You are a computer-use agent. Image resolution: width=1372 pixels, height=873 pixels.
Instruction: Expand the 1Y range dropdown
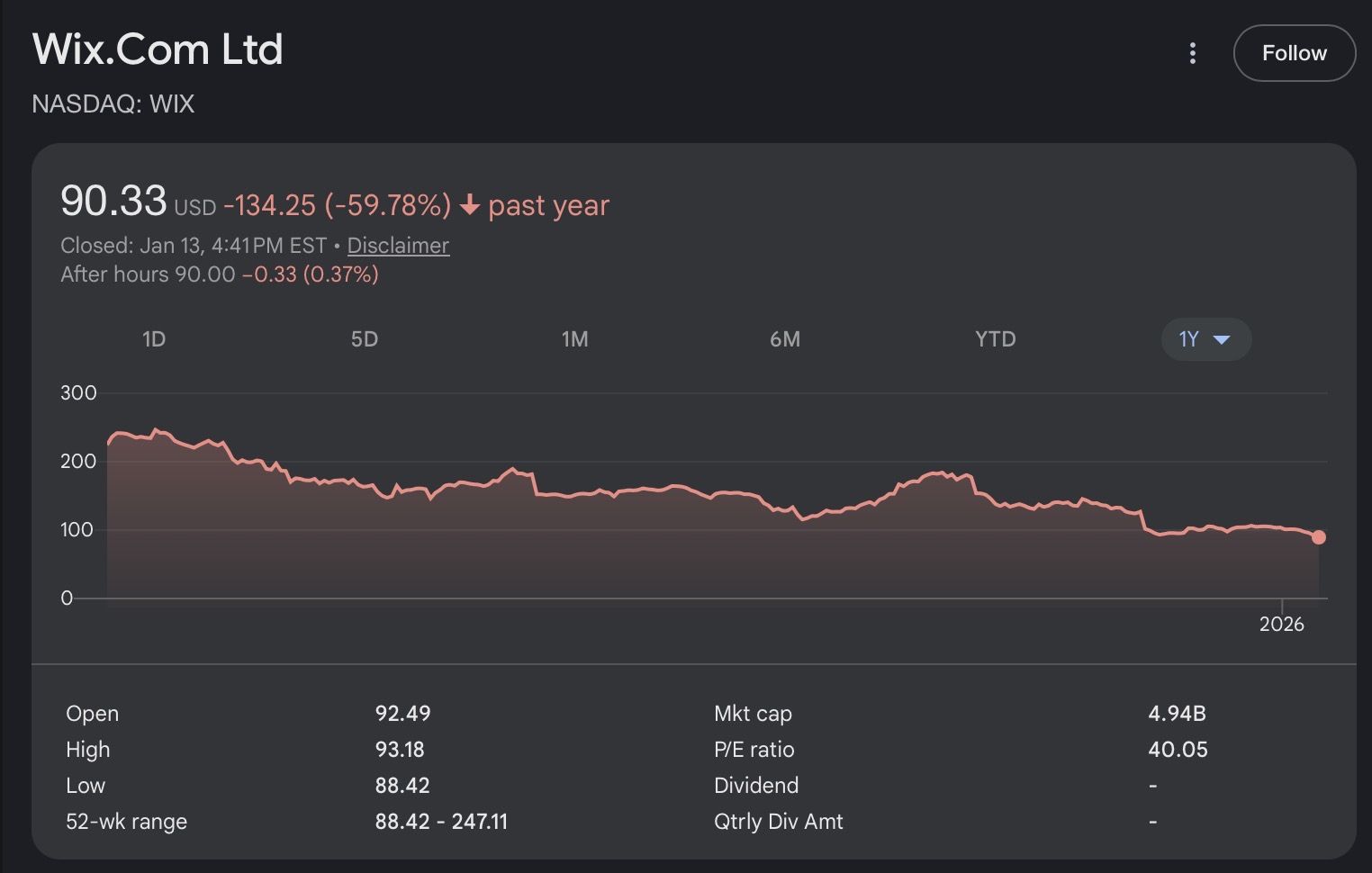(1205, 339)
